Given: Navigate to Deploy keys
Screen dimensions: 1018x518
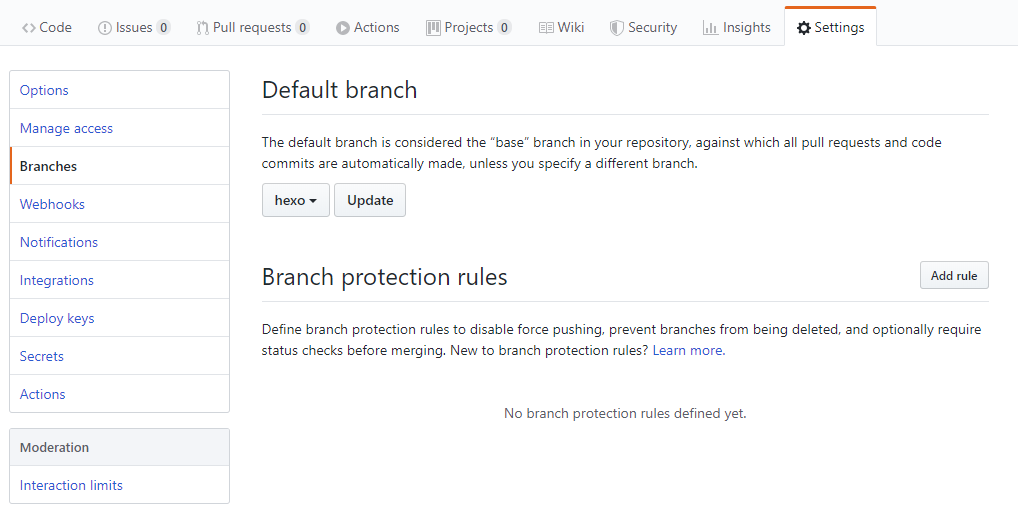Looking at the screenshot, I should coord(57,318).
